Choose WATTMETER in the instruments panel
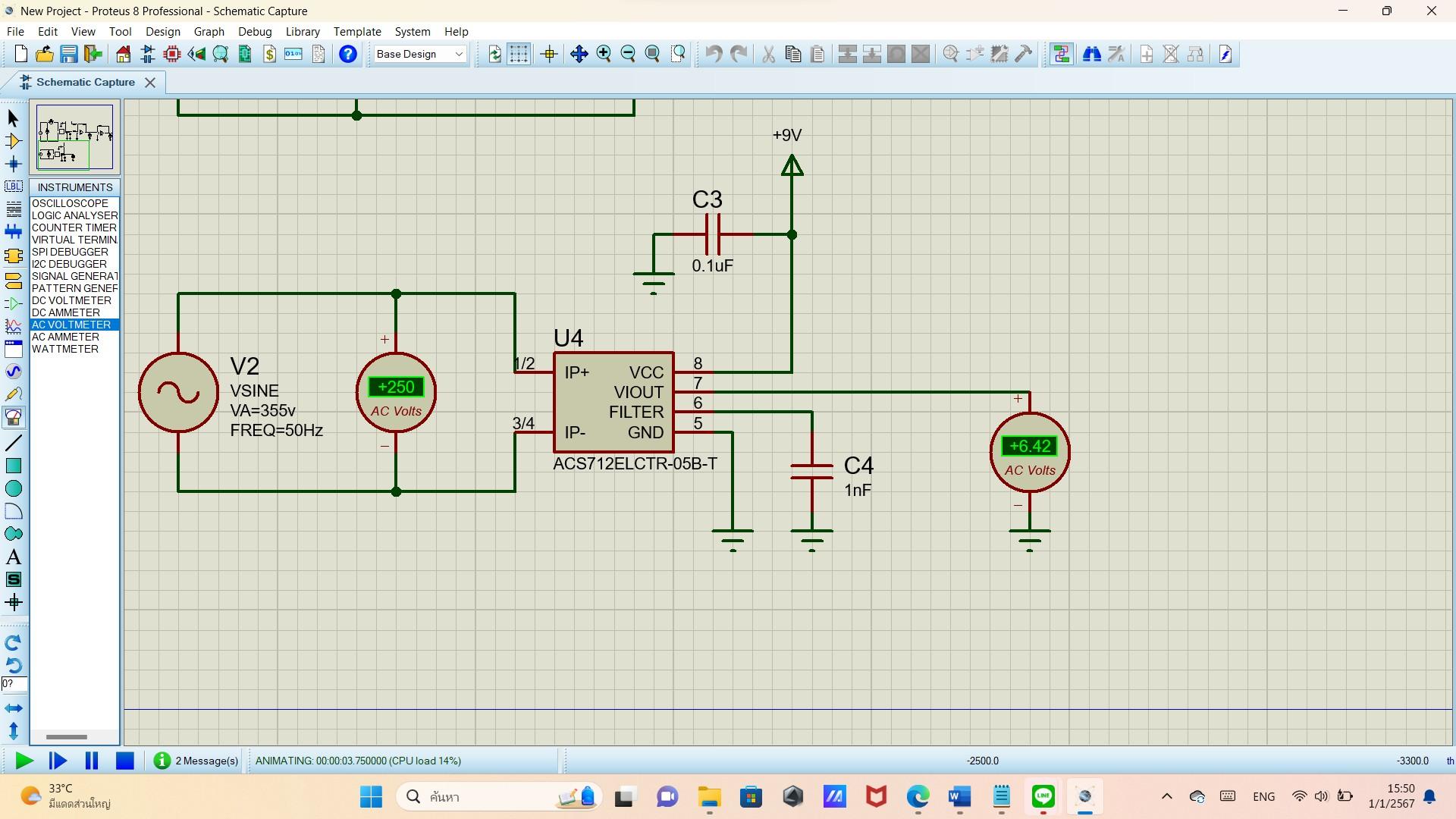1456x819 pixels. (x=65, y=349)
